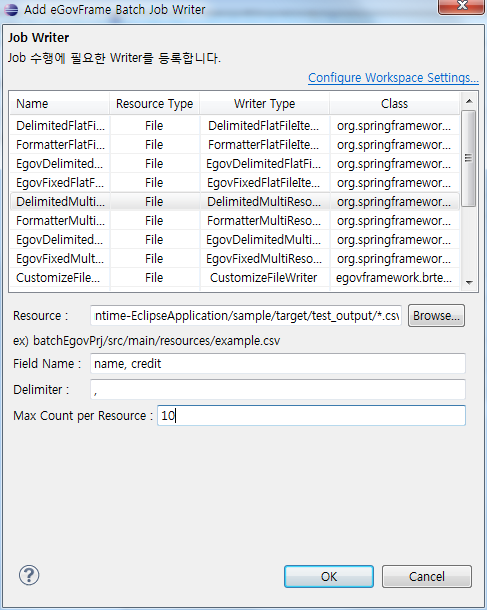487x610 pixels.
Task: Click table scrollbar up arrow
Action: point(469,101)
